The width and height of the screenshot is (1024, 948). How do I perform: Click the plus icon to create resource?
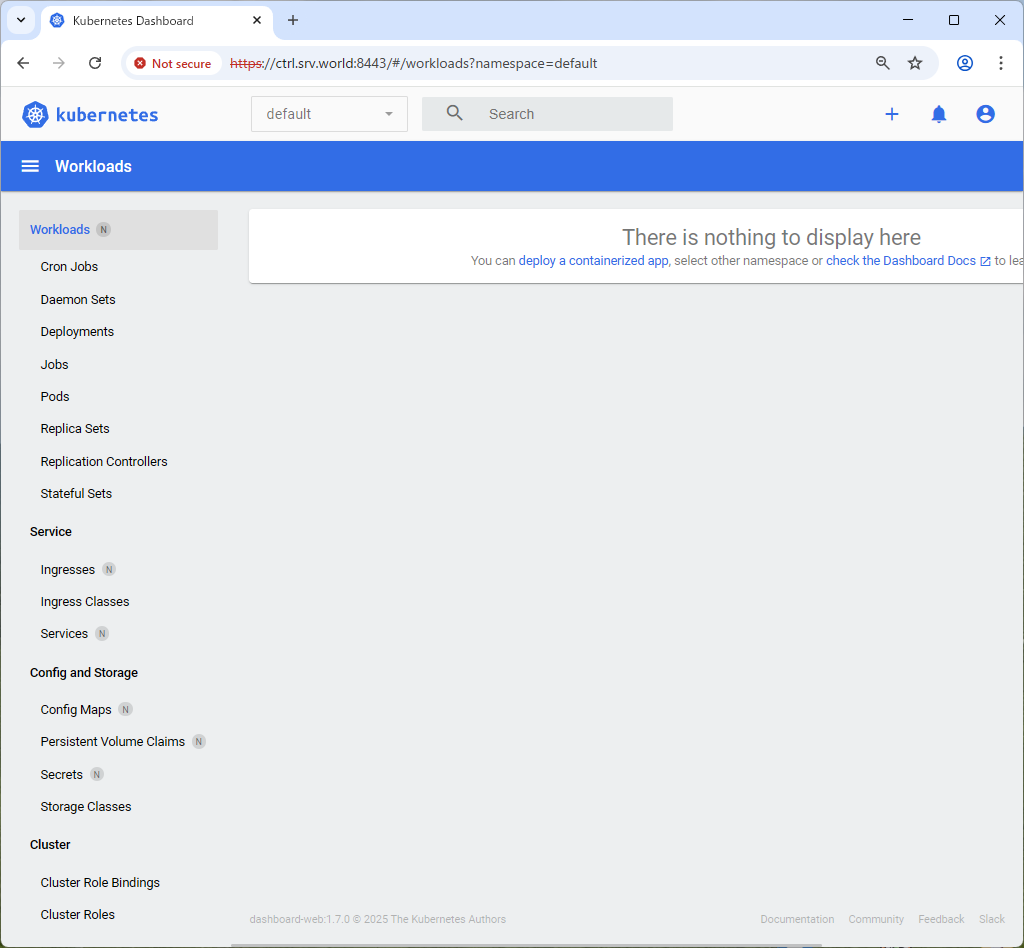click(x=891, y=114)
